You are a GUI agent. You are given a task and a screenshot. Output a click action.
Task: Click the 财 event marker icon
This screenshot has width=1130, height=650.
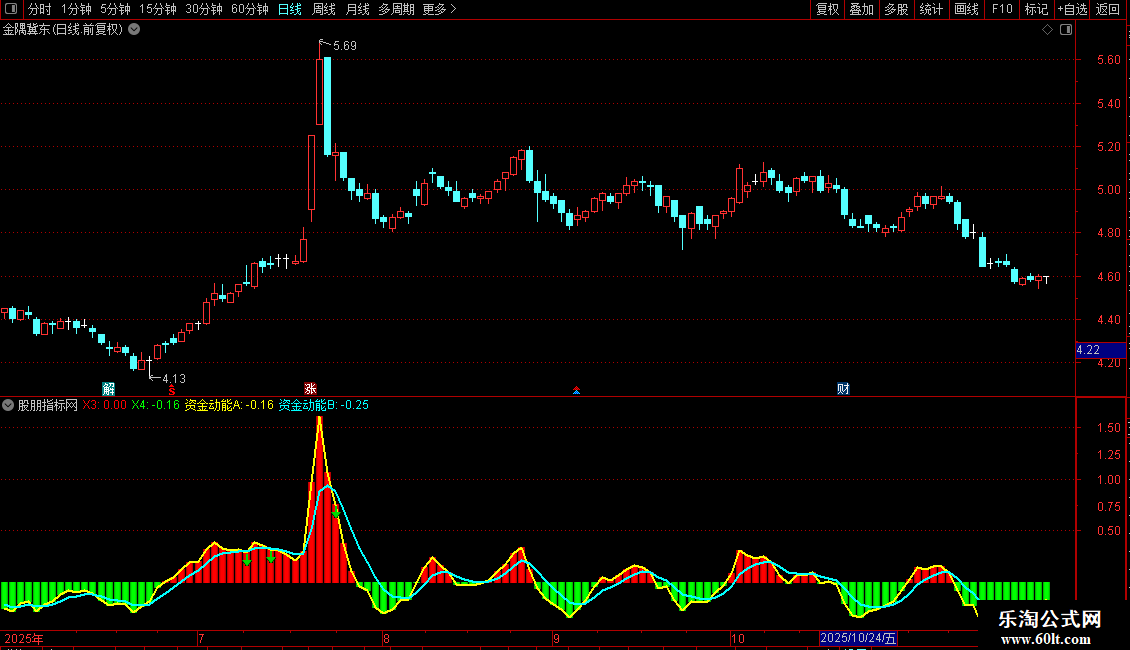(x=843, y=389)
